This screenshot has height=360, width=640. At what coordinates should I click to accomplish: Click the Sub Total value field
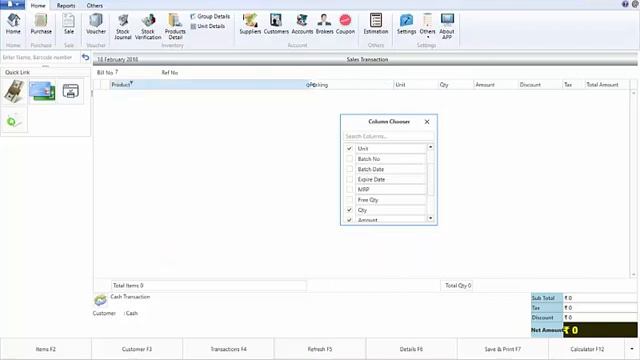click(x=600, y=298)
